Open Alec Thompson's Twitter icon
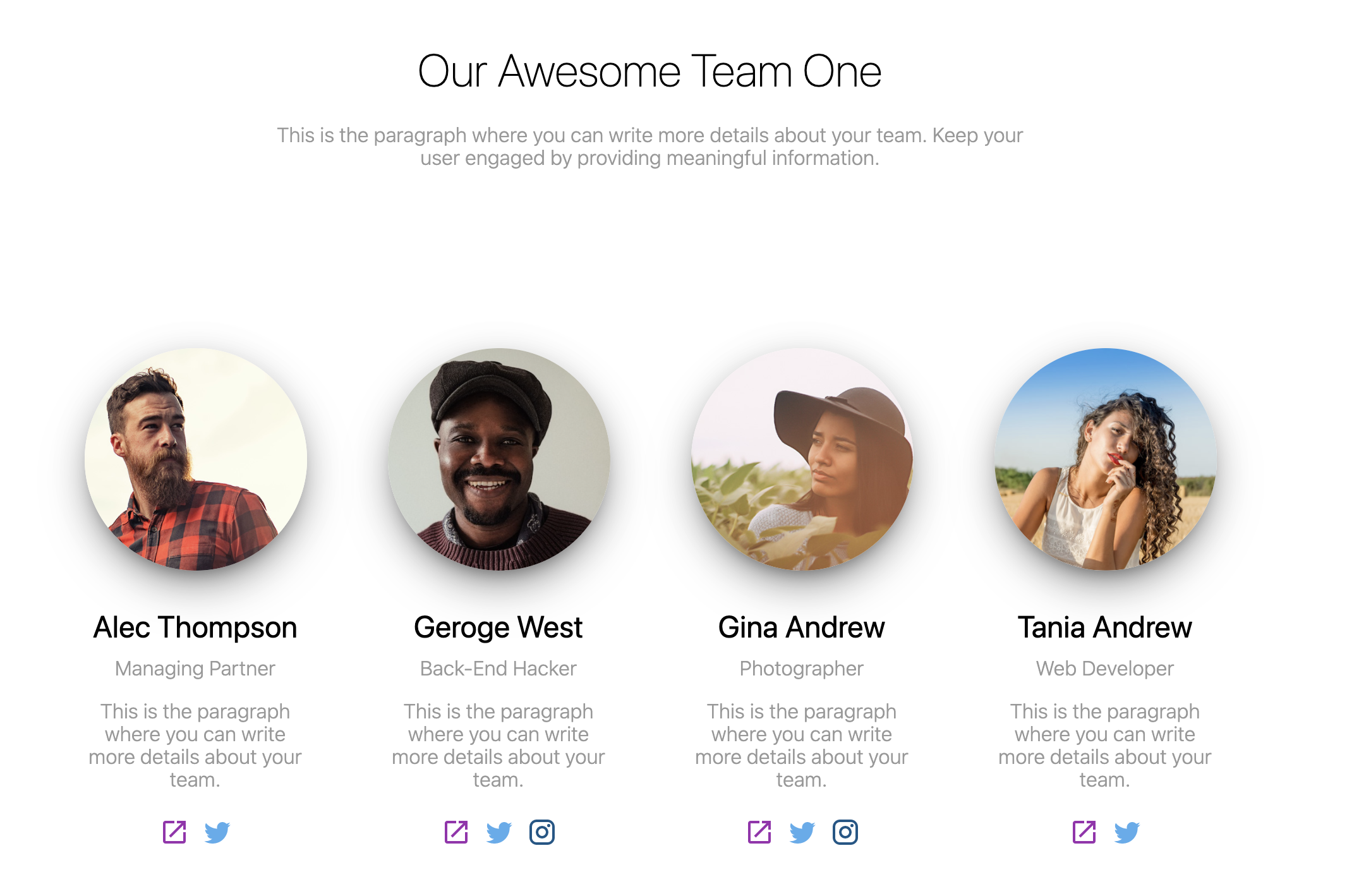The width and height of the screenshot is (1347, 896). pyautogui.click(x=217, y=832)
